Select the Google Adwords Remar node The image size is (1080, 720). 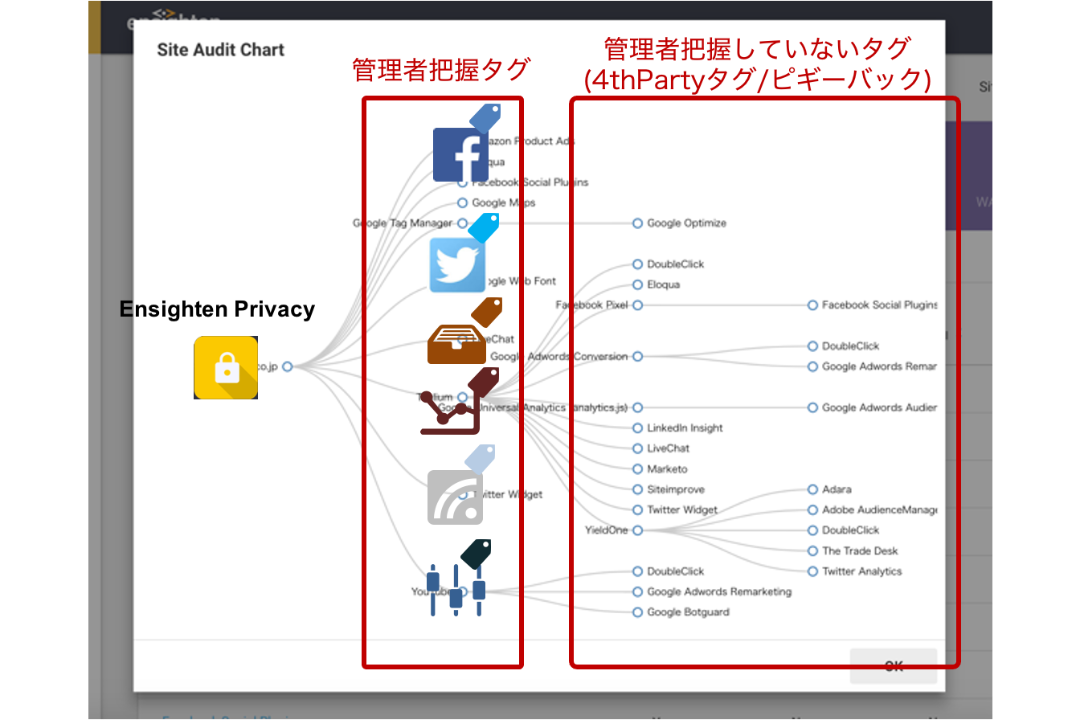click(x=813, y=367)
